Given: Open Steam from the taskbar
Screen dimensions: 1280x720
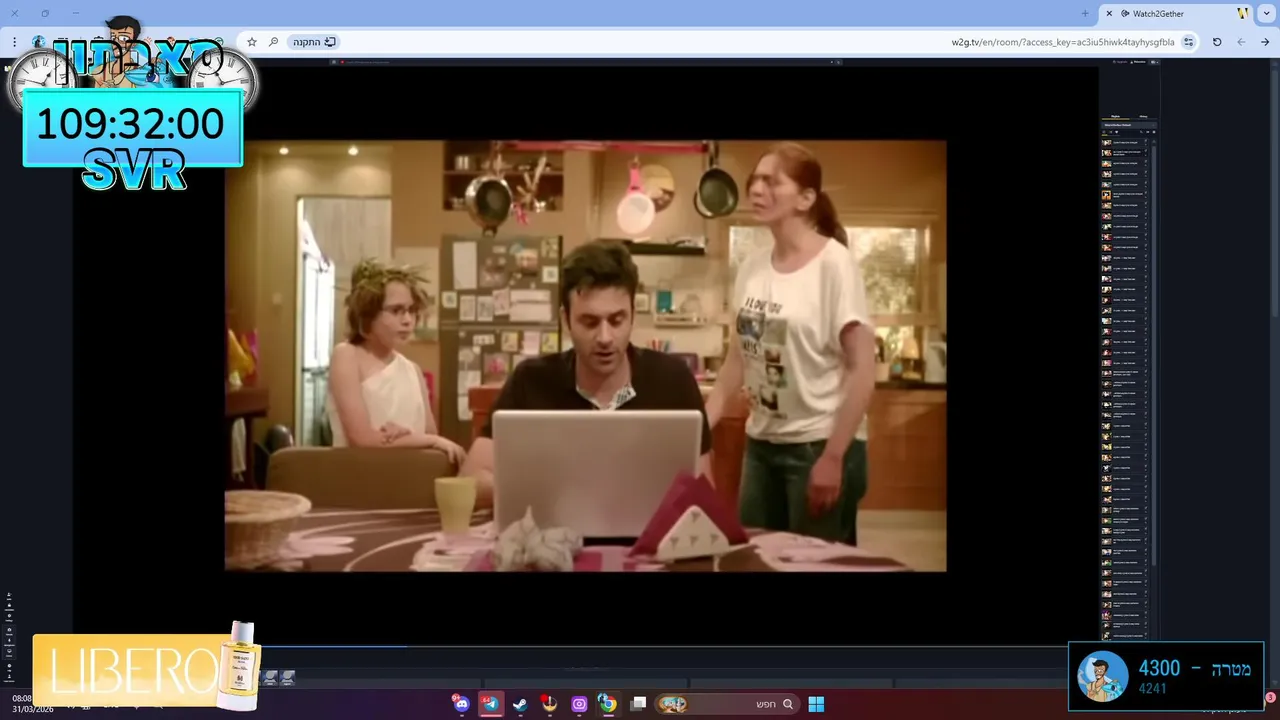Looking at the screenshot, I should (520, 704).
